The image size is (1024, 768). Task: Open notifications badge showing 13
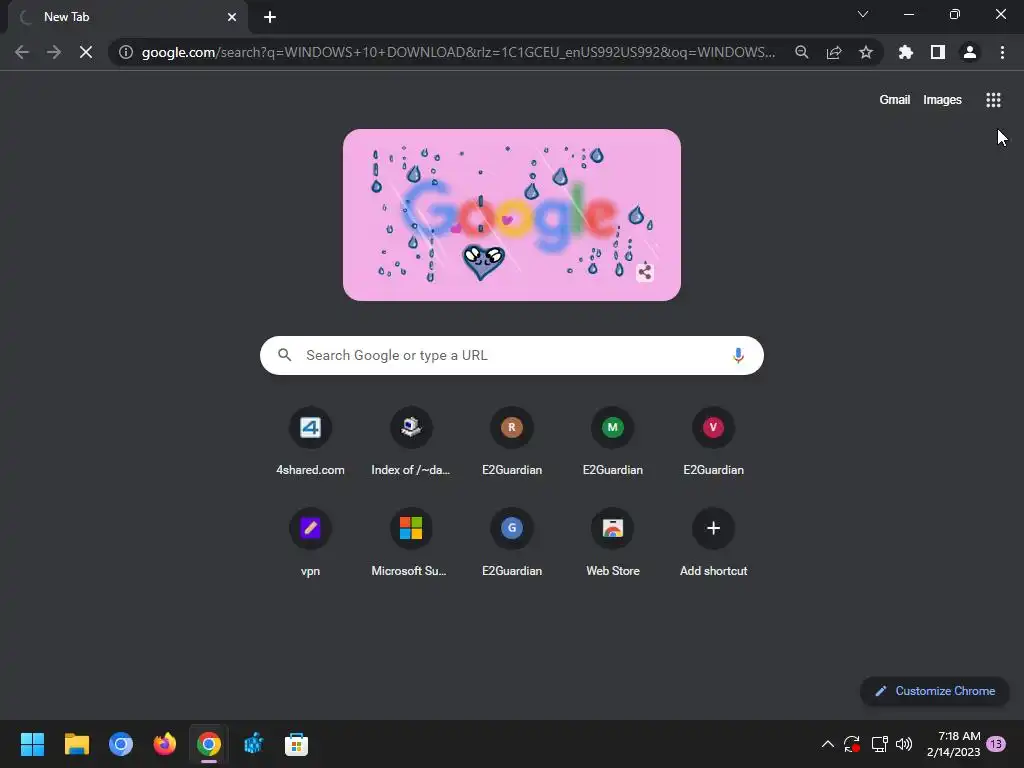coord(996,744)
